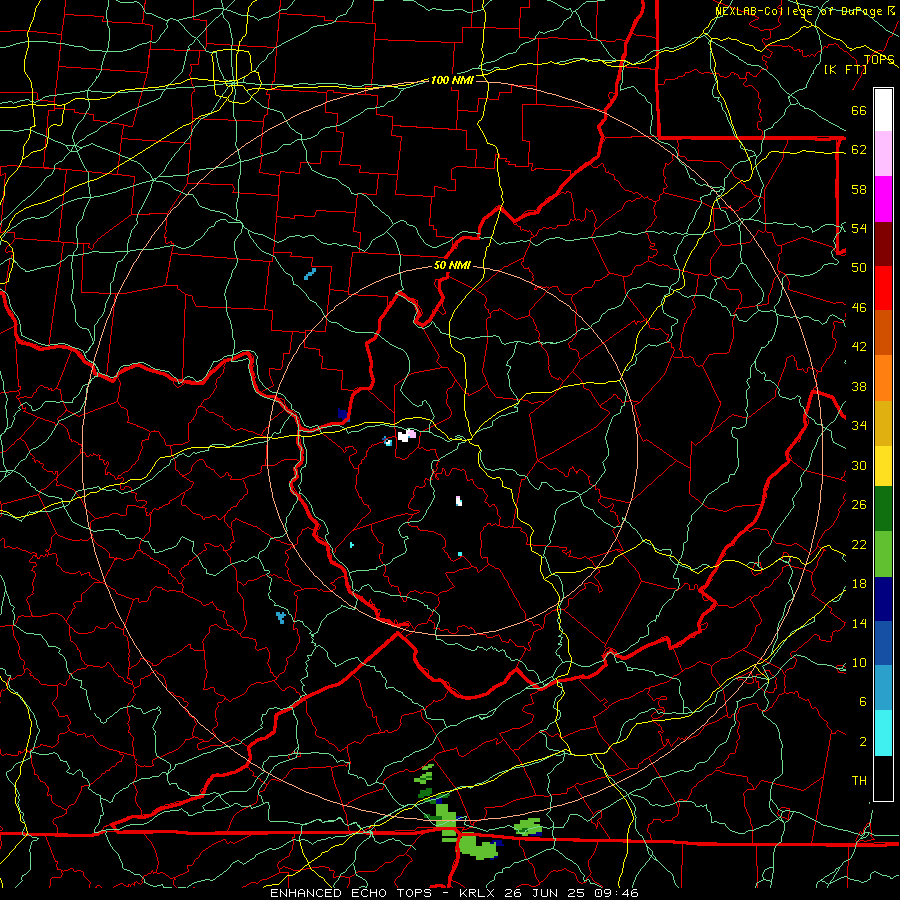
Task: Click the "TH" legend label
Action: pos(859,781)
